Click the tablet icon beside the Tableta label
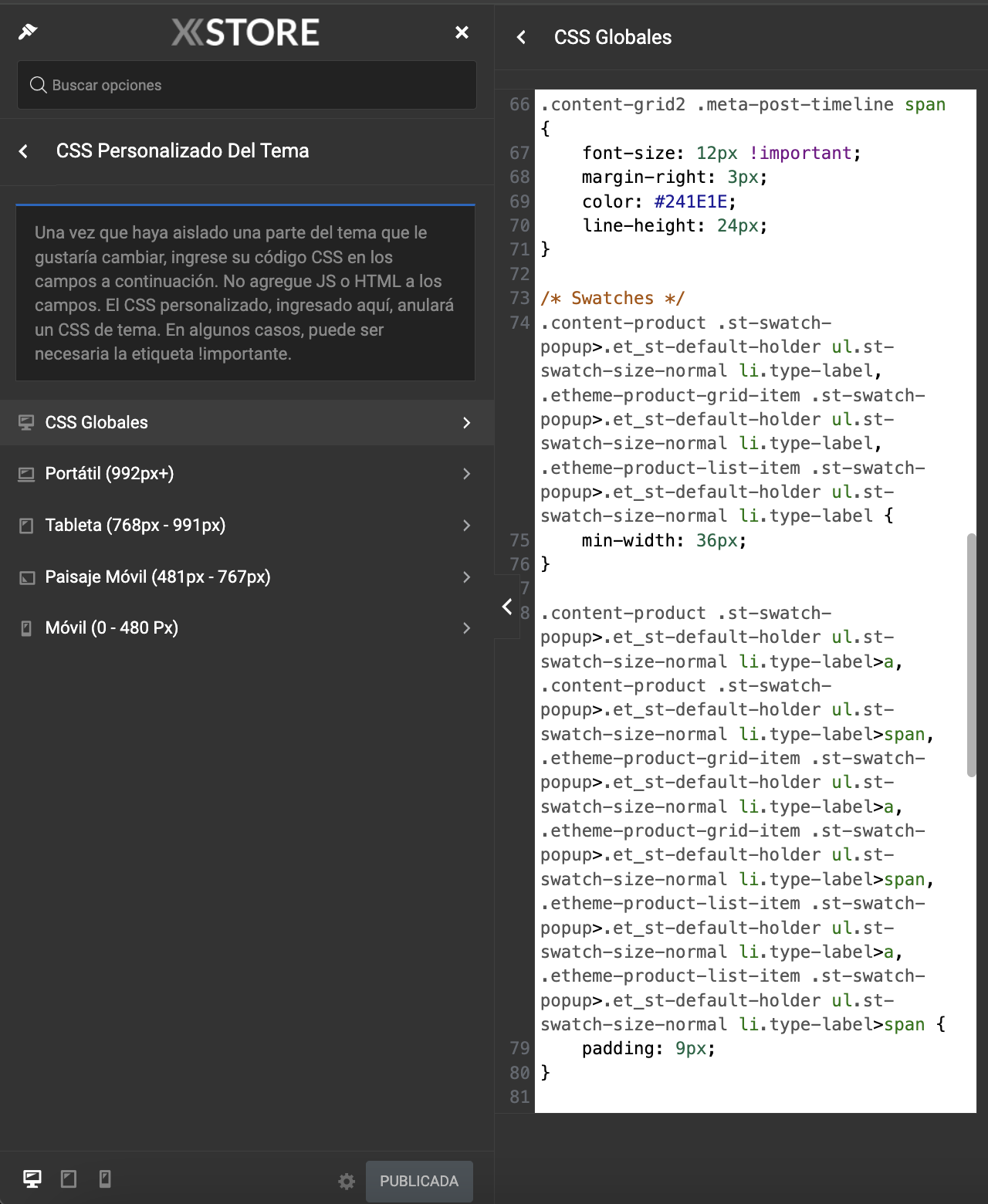The image size is (988, 1204). coord(26,526)
